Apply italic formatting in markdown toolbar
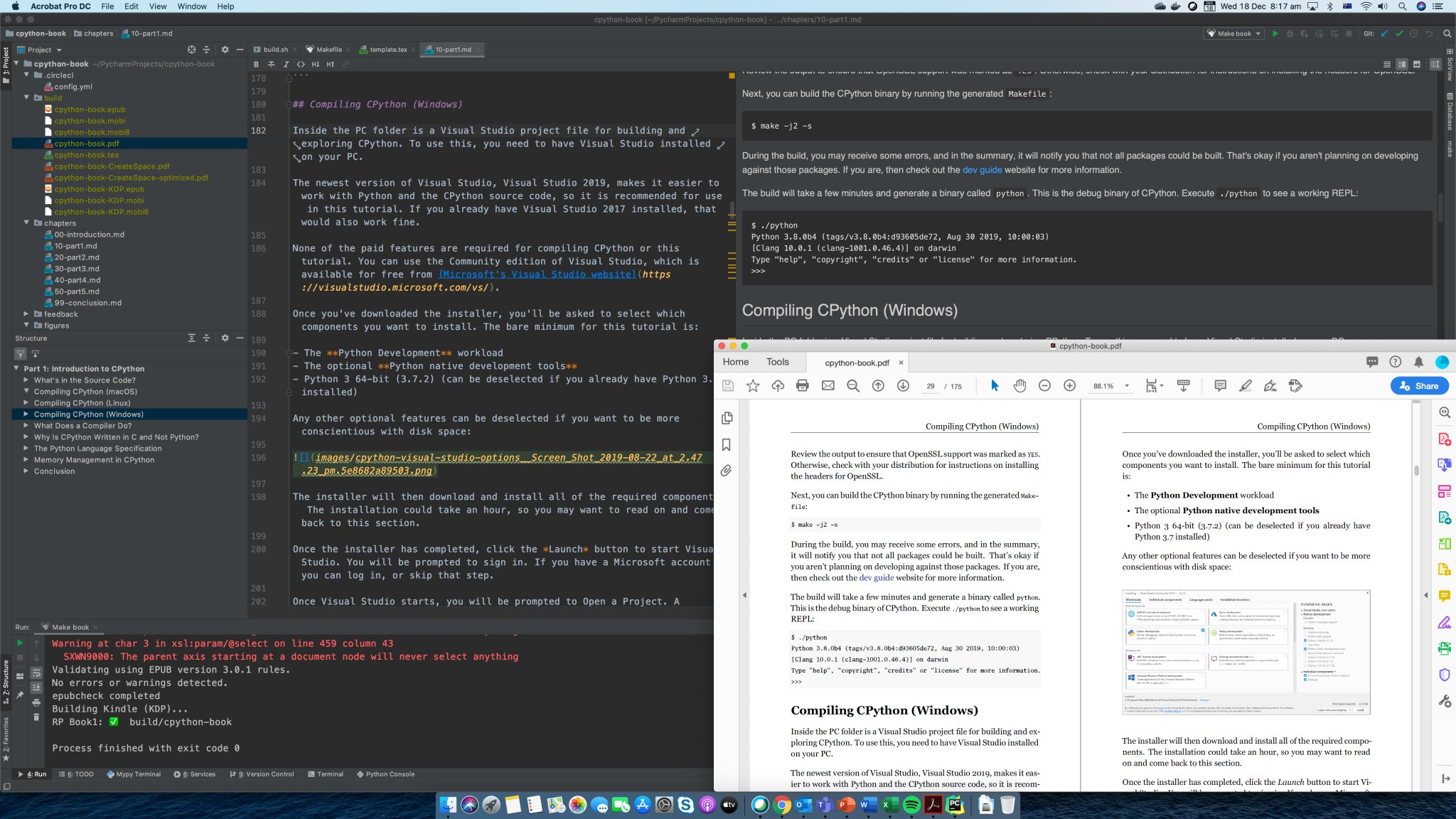This screenshot has height=819, width=1456. (286, 64)
